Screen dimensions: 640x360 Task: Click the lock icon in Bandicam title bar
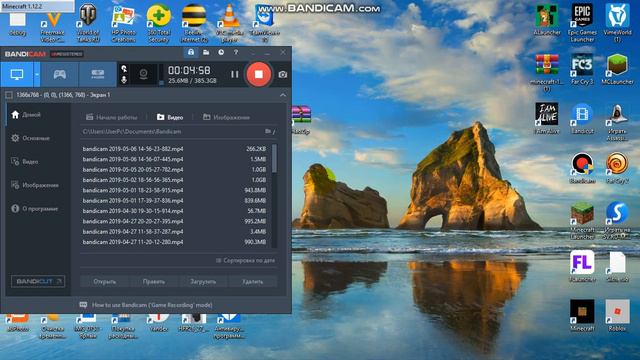click(191, 52)
